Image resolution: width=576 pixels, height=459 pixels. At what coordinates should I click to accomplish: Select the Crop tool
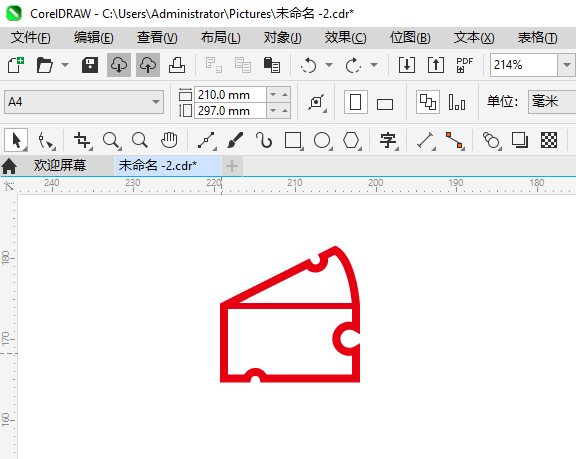(82, 140)
